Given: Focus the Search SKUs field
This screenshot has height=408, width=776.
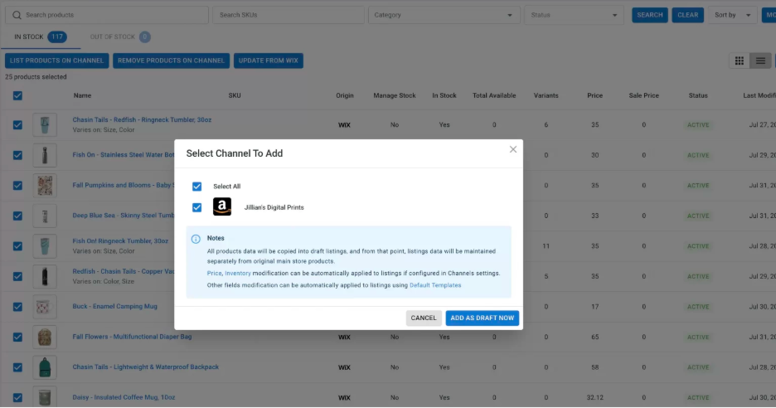Looking at the screenshot, I should point(288,15).
